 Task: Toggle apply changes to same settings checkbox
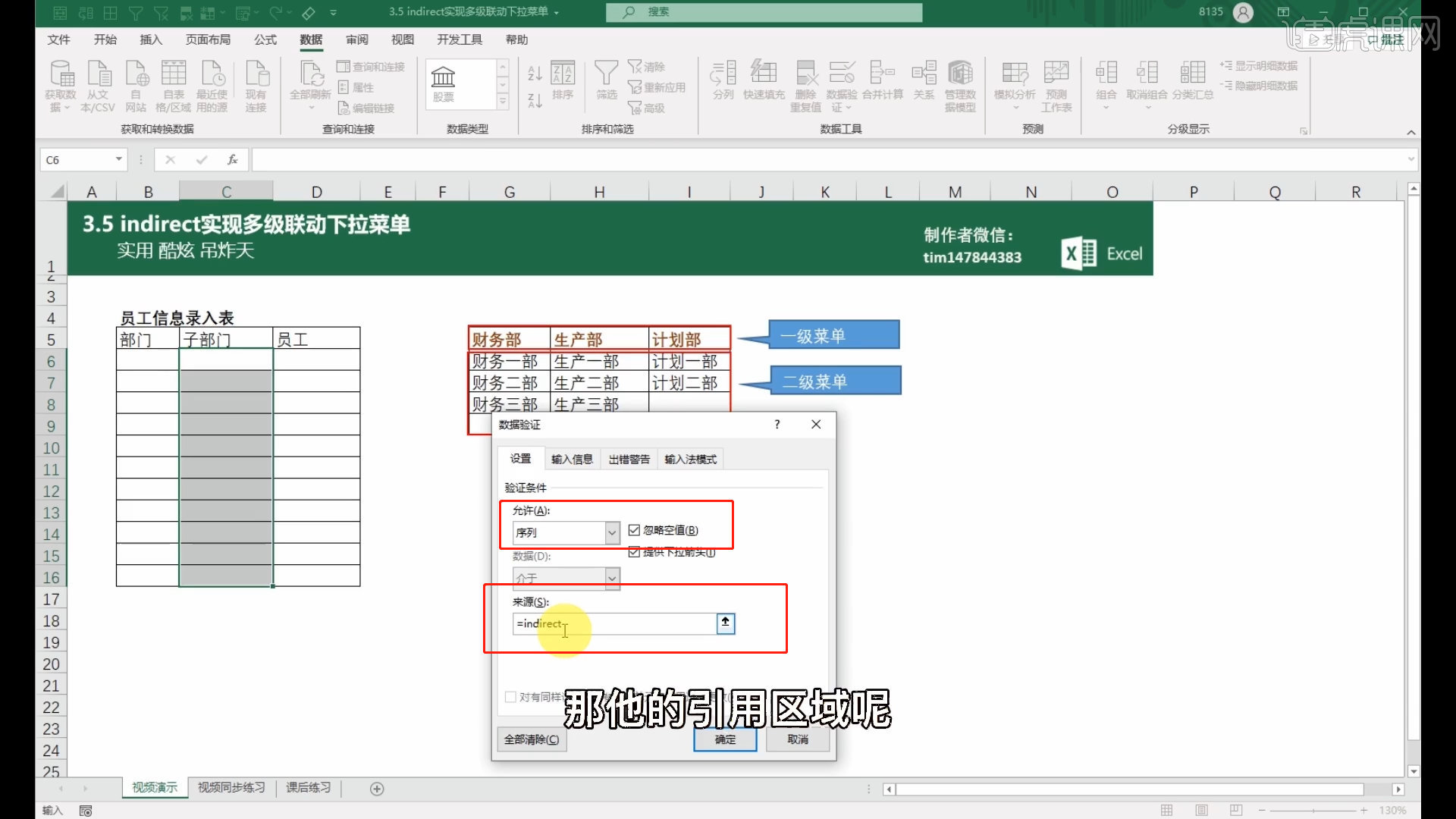511,697
